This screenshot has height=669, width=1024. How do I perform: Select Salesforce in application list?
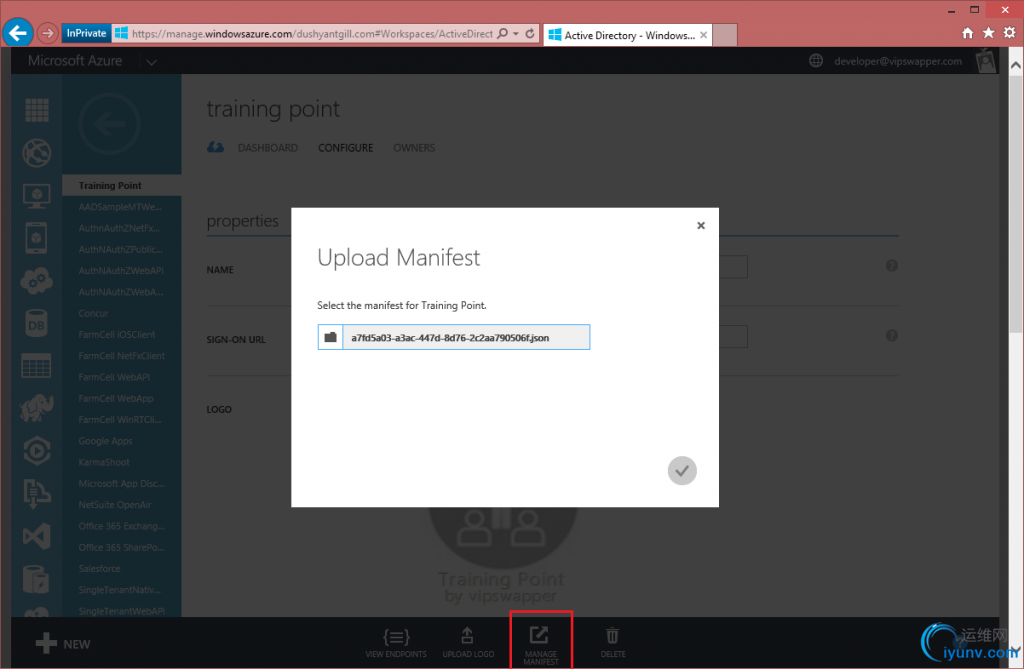pyautogui.click(x=99, y=569)
